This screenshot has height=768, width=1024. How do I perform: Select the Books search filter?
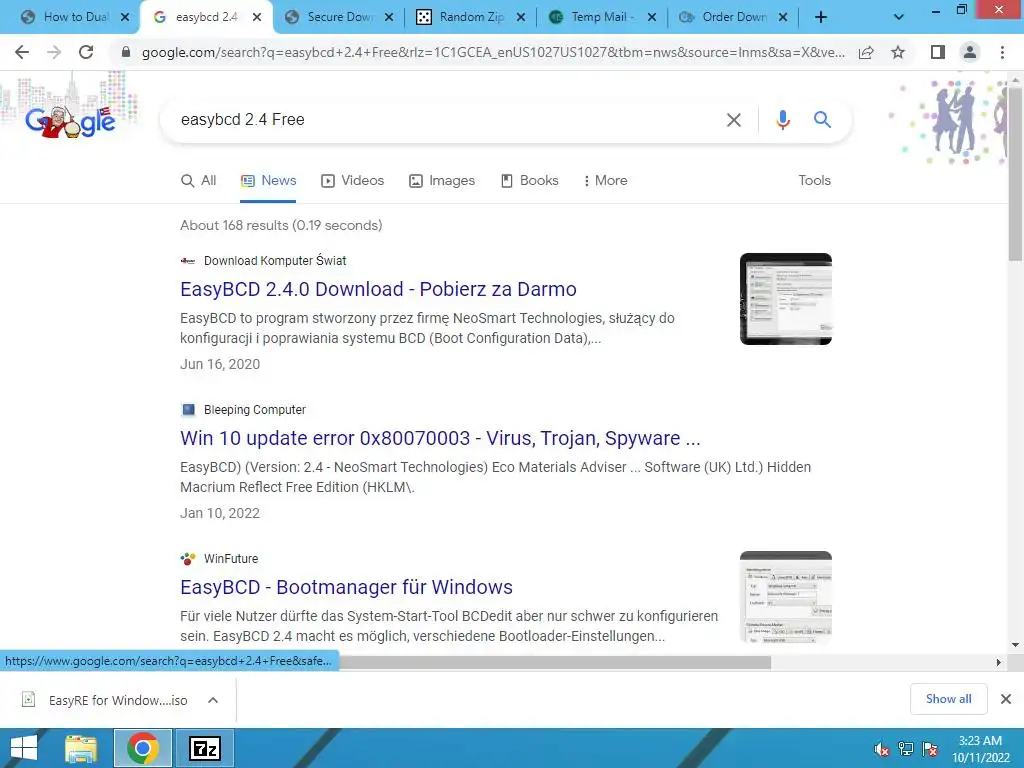pyautogui.click(x=530, y=180)
